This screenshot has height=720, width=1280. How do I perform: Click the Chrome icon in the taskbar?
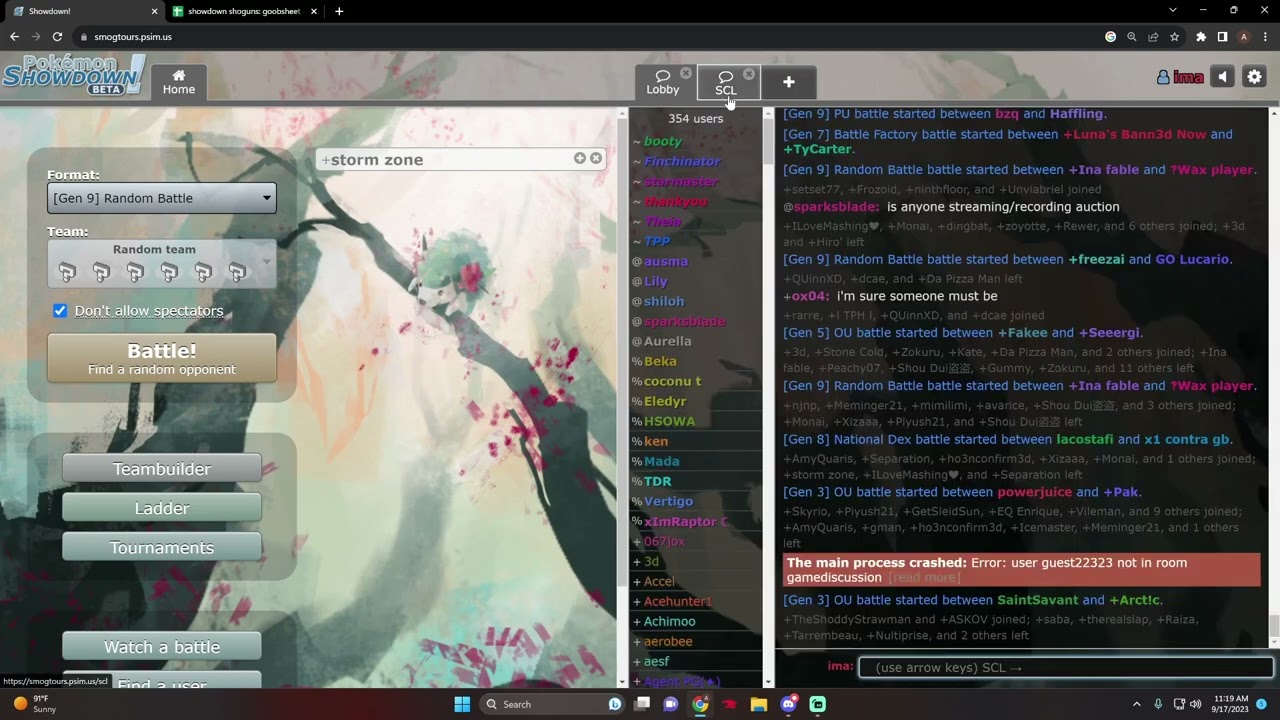700,704
